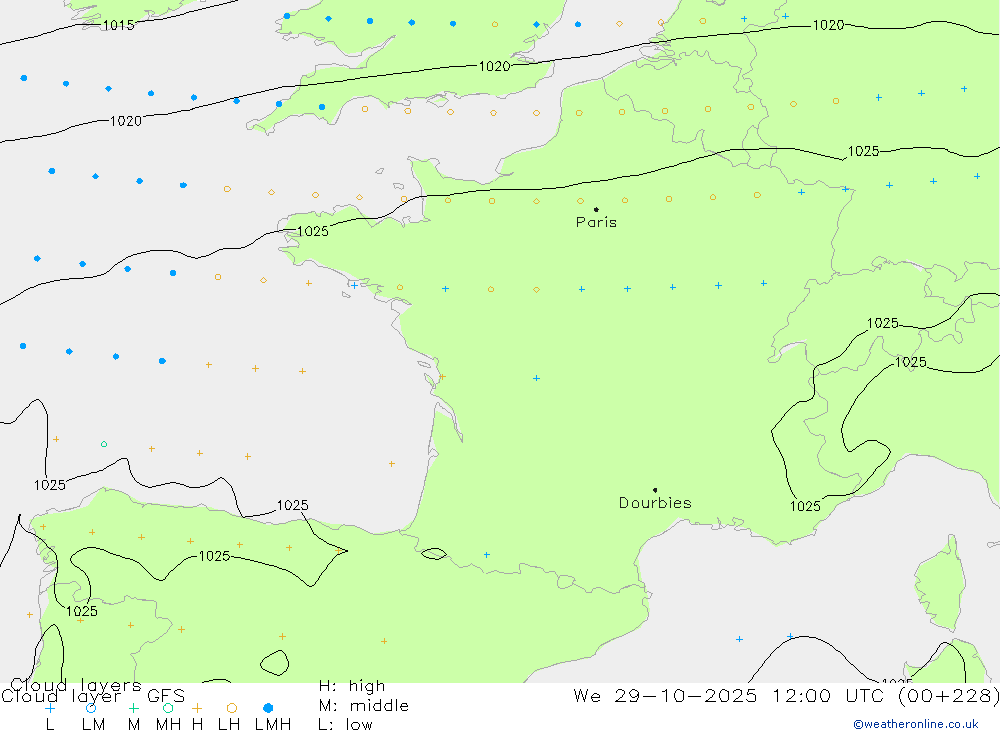Click the forecast date 'We 29-10-2025 12:00 UTC'
Screen dimensions: 1000x733
pos(732,695)
